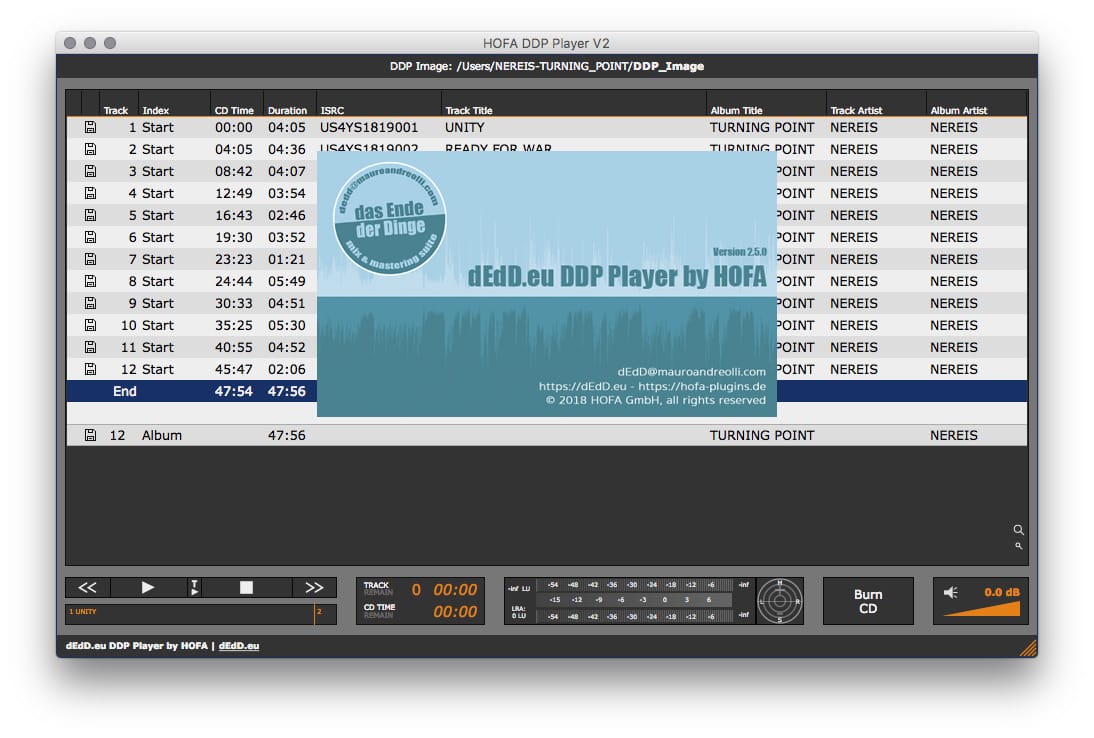Click the orange volume slider wedge
The image size is (1094, 738).
(x=982, y=609)
